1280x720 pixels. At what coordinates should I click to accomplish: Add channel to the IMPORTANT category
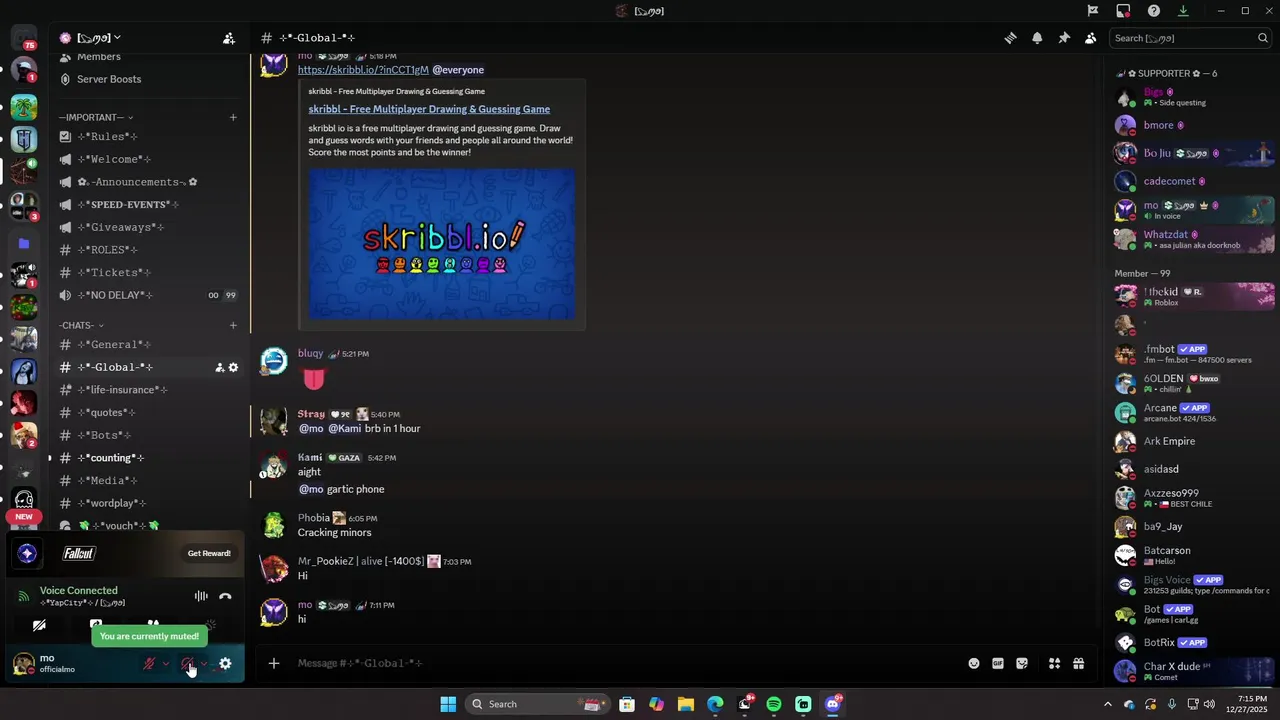(233, 117)
